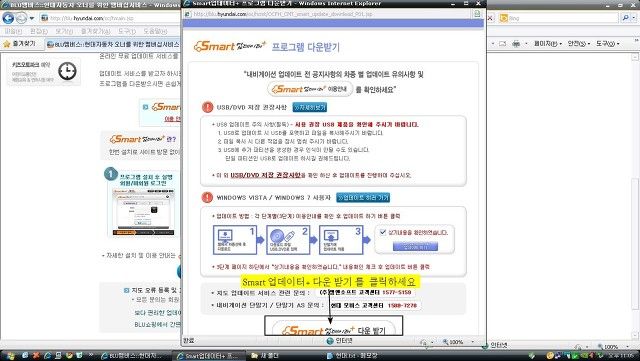Open the 편집 menu in the main browser

[x=38, y=31]
